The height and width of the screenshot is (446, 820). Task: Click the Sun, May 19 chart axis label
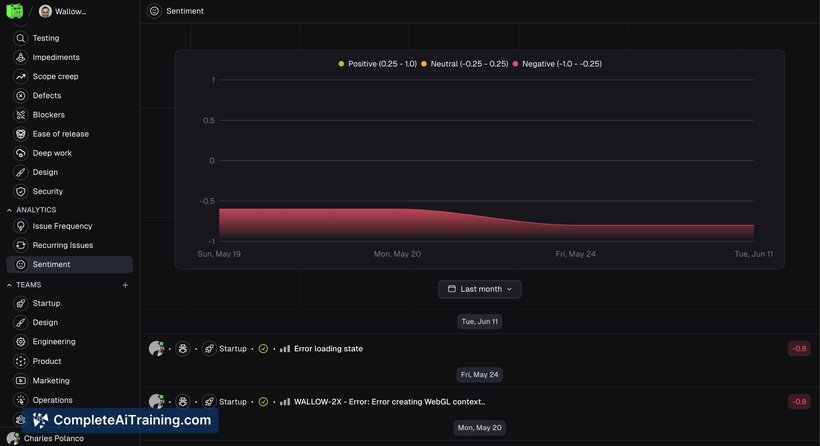pos(219,254)
